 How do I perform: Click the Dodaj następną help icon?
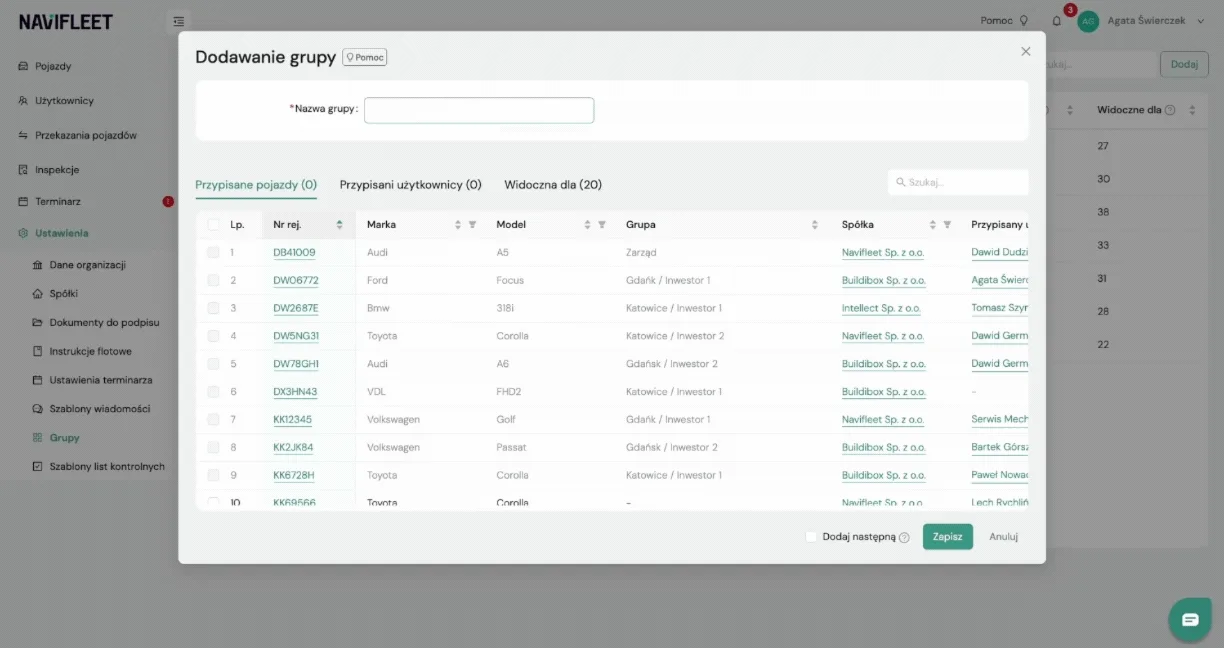coord(904,538)
